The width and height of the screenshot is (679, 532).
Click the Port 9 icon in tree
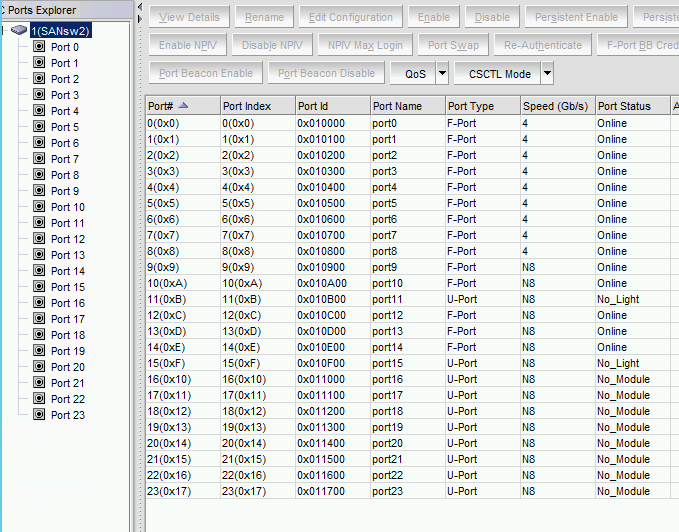point(39,191)
